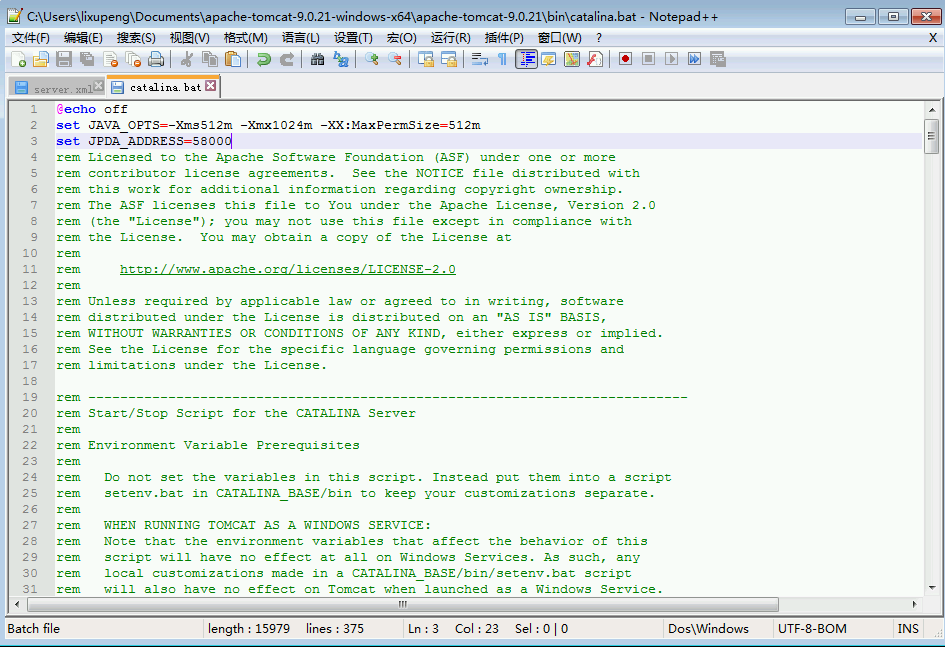Stop macro recording with the square icon
The height and width of the screenshot is (647, 945).
point(648,59)
